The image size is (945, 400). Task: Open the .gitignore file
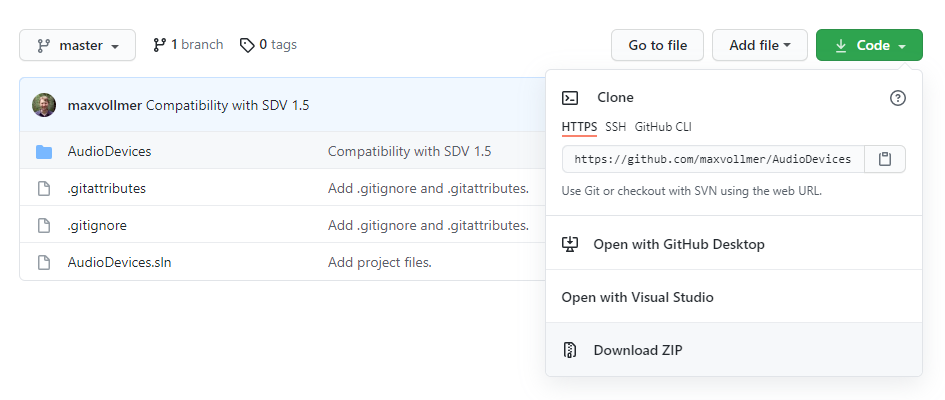[97, 226]
